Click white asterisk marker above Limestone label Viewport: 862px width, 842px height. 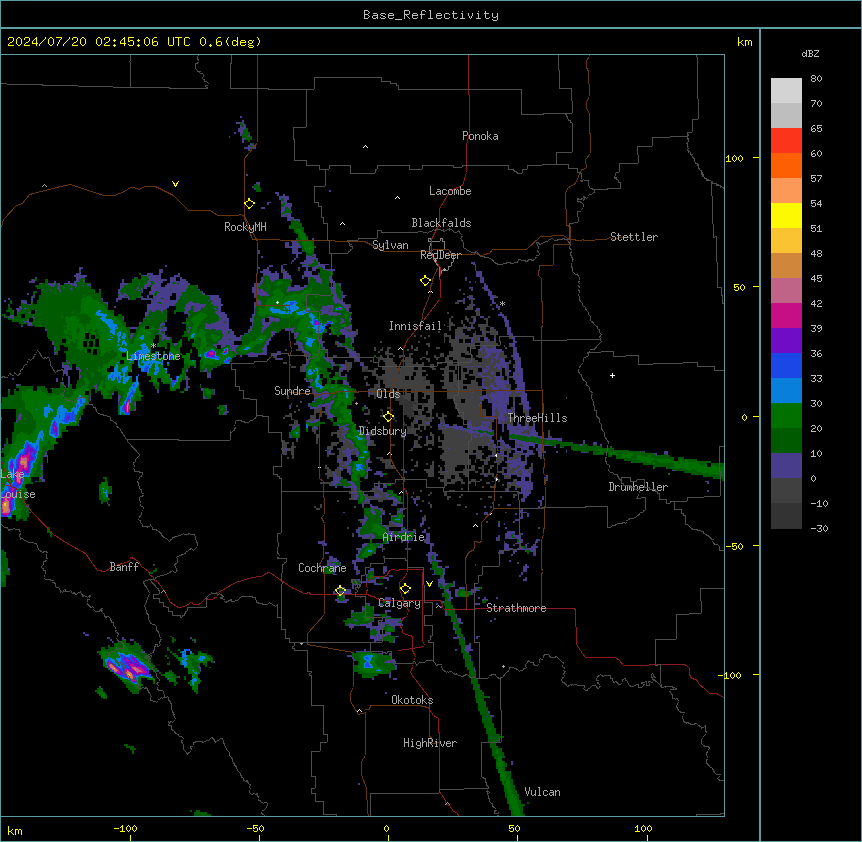coord(154,346)
